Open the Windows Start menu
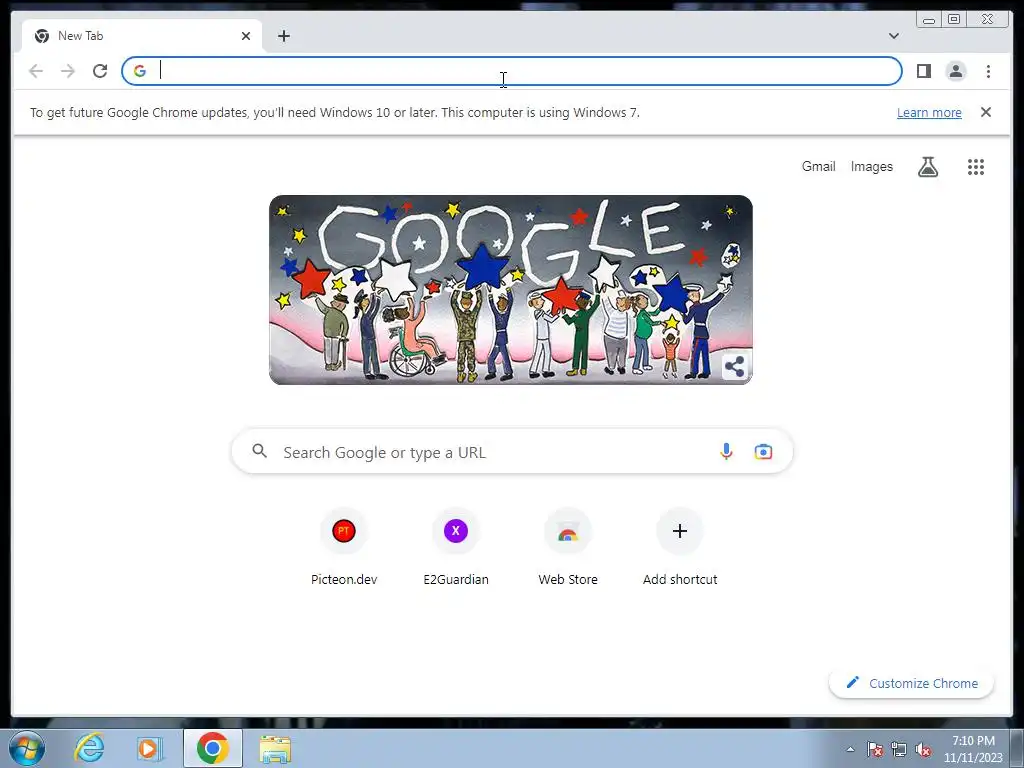 tap(27, 748)
